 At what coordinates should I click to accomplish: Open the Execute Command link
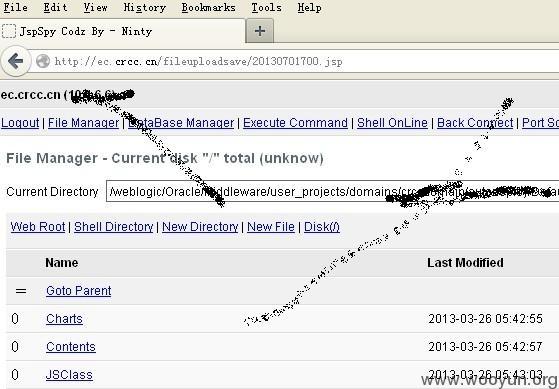(295, 123)
